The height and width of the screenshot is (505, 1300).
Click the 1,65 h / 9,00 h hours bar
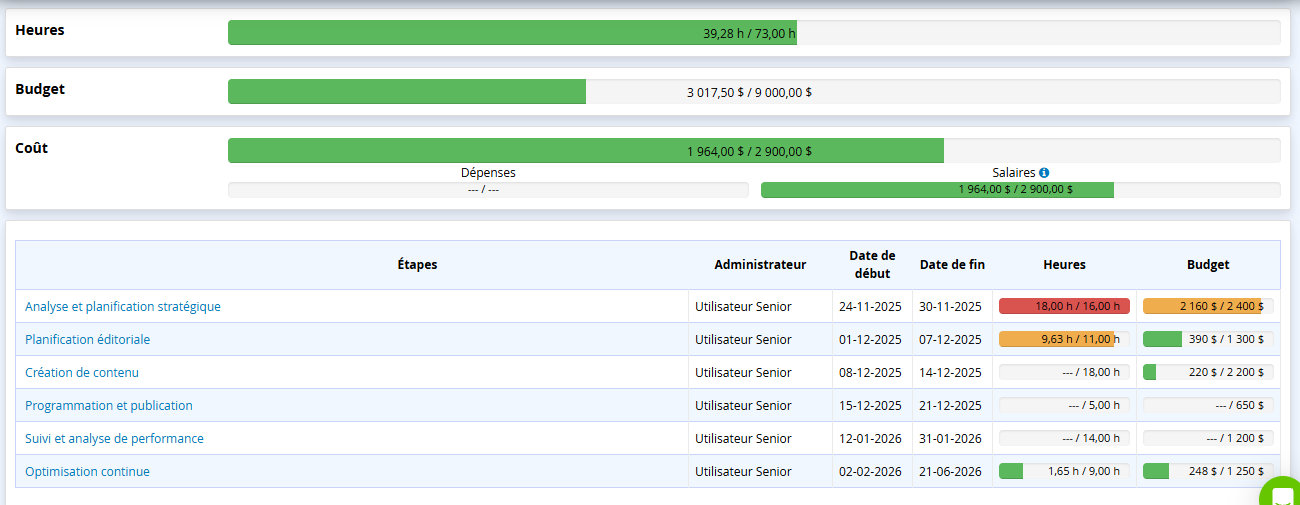(1064, 472)
